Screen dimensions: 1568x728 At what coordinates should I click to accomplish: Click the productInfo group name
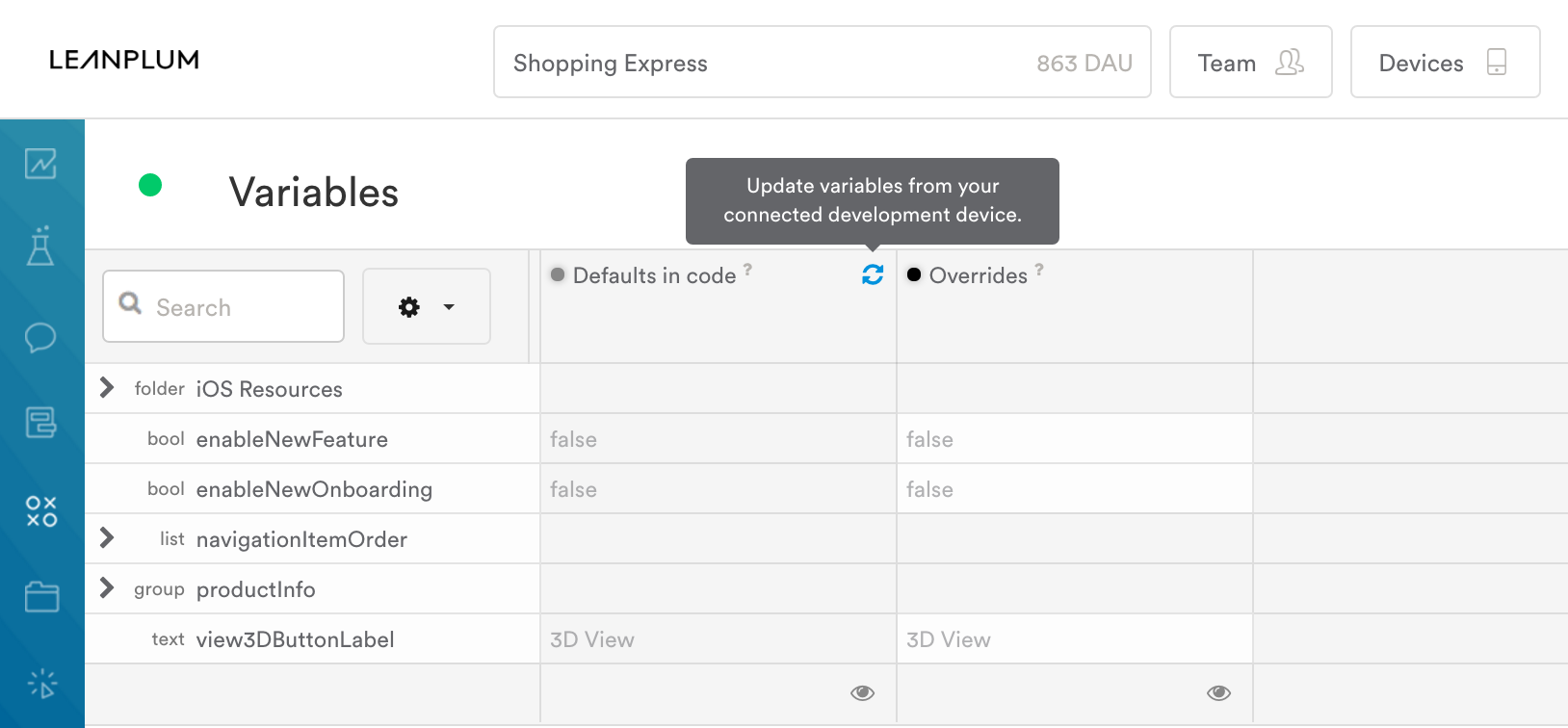[256, 589]
